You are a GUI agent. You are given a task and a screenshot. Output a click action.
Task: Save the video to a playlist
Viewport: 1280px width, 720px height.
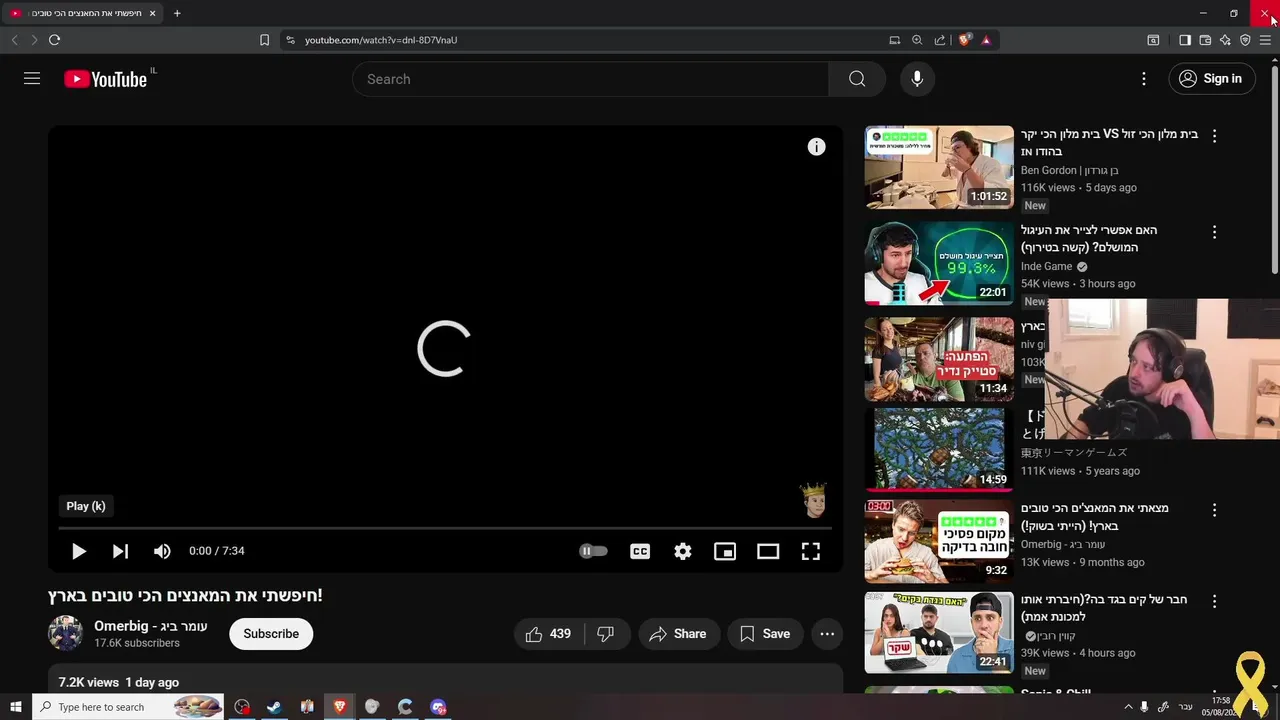coord(765,634)
